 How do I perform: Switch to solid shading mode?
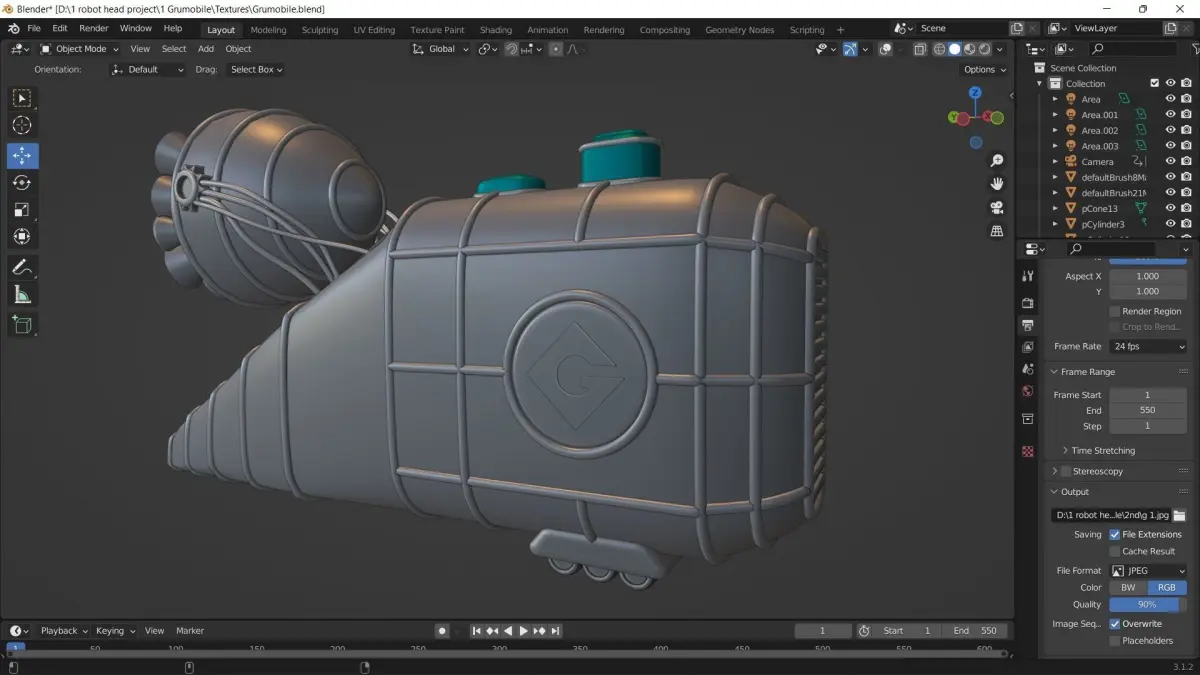tap(954, 49)
